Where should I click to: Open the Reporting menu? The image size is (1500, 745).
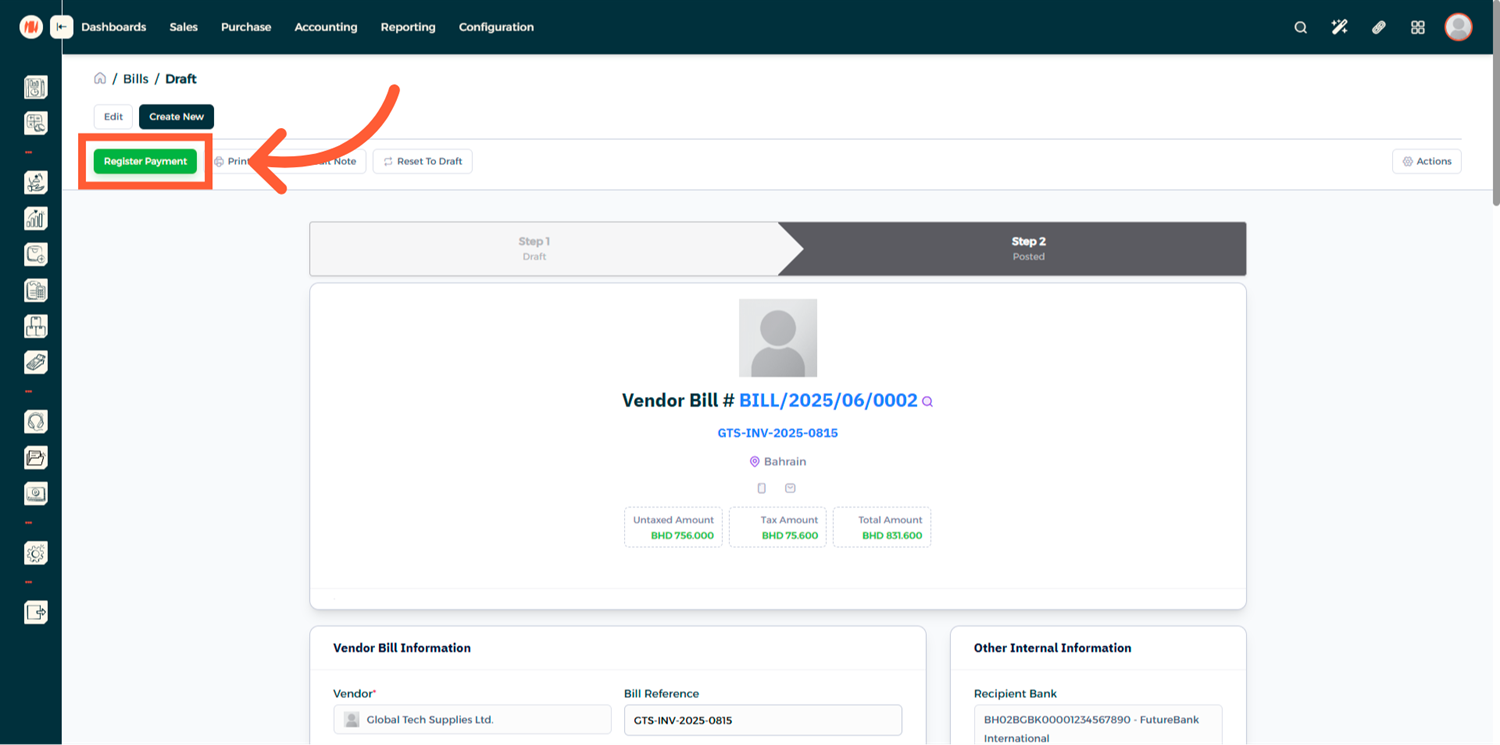pos(408,27)
